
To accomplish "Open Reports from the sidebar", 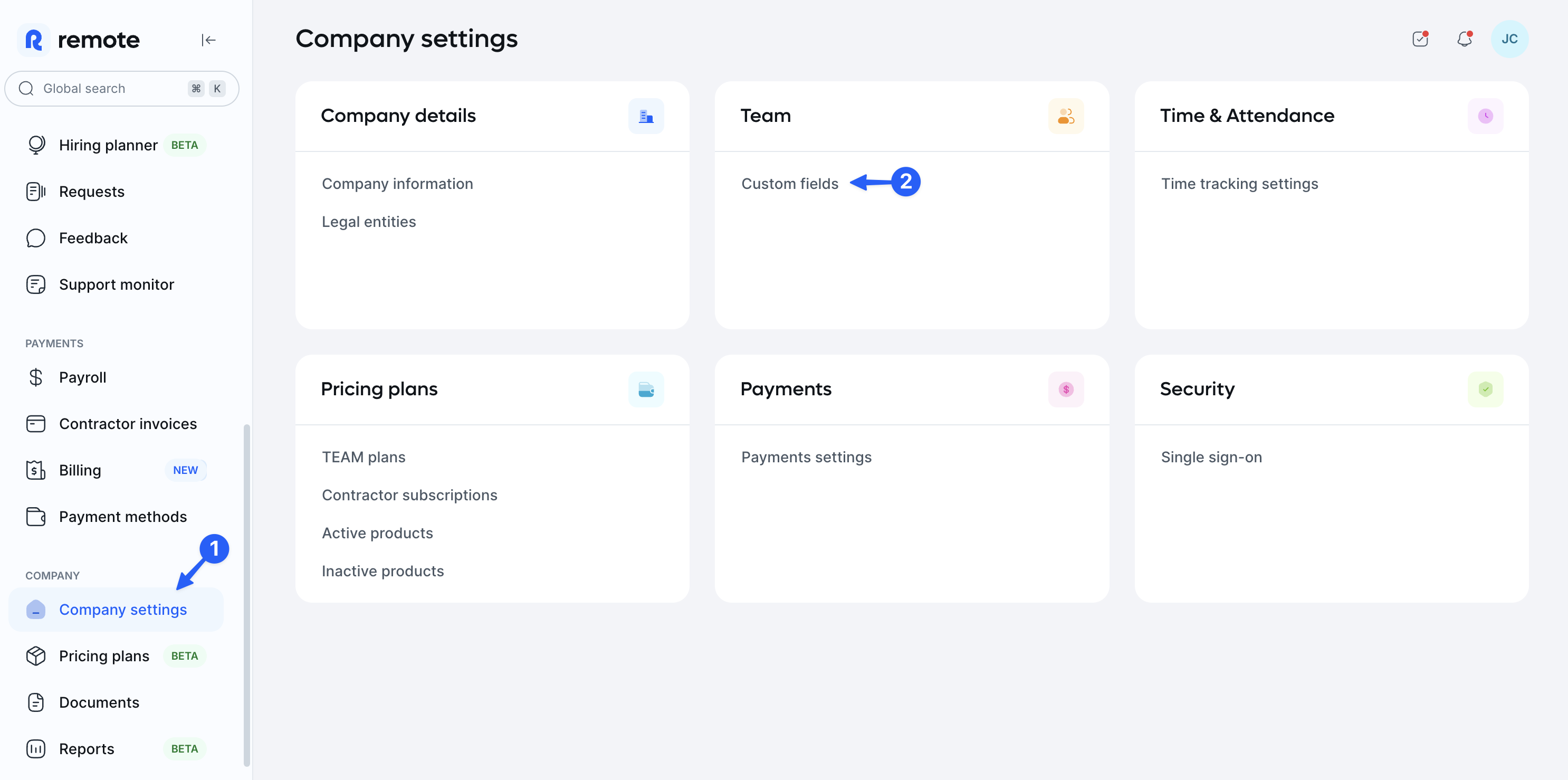I will point(87,748).
